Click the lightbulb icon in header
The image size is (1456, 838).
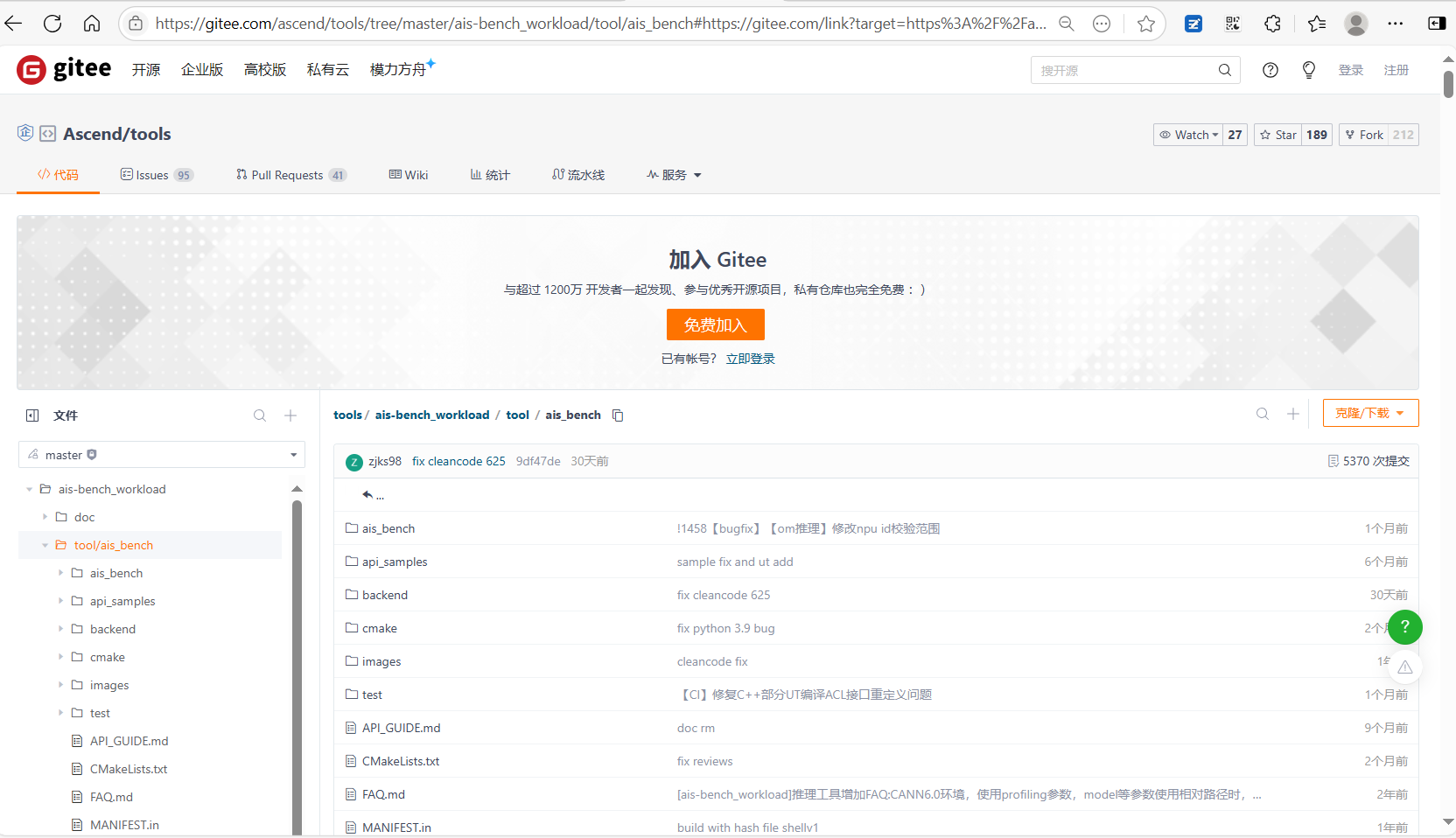pos(1308,70)
